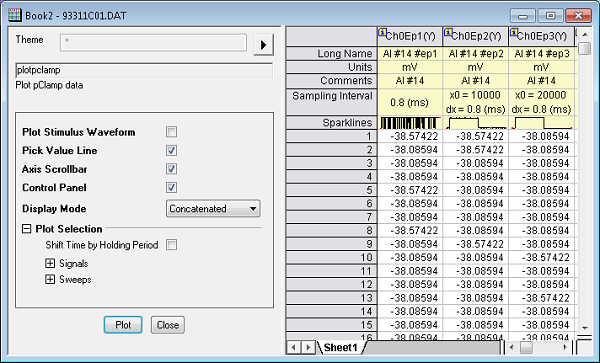Click the select-all corner of worksheet
The width and height of the screenshot is (600, 363).
[x=331, y=36]
